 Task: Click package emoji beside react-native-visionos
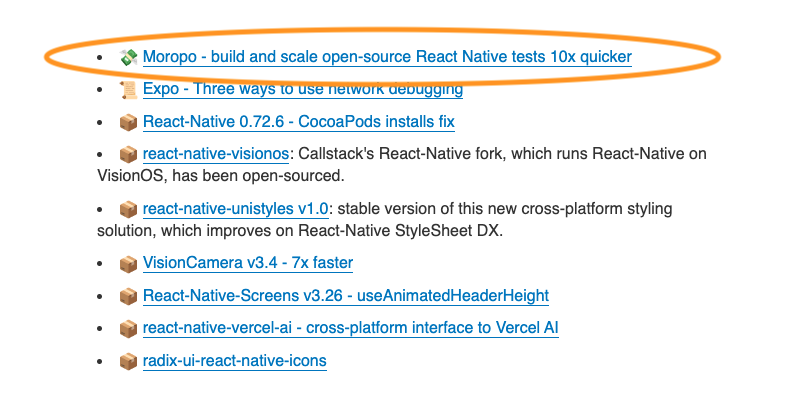tap(128, 154)
